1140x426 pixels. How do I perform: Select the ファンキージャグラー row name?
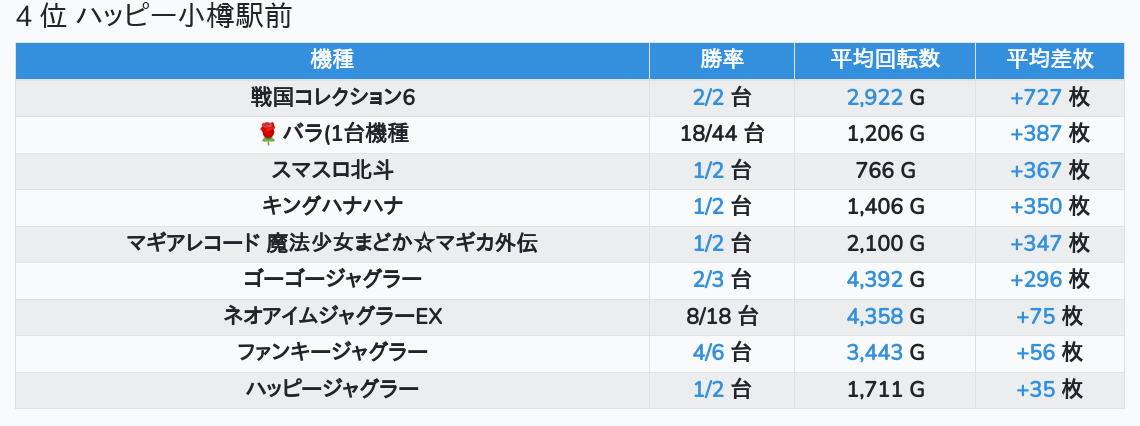click(332, 353)
